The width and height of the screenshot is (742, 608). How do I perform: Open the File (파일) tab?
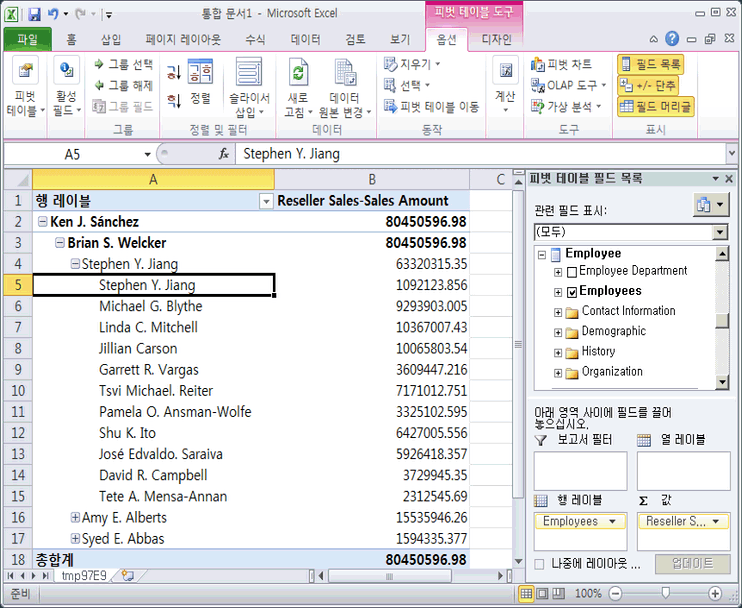coord(27,39)
